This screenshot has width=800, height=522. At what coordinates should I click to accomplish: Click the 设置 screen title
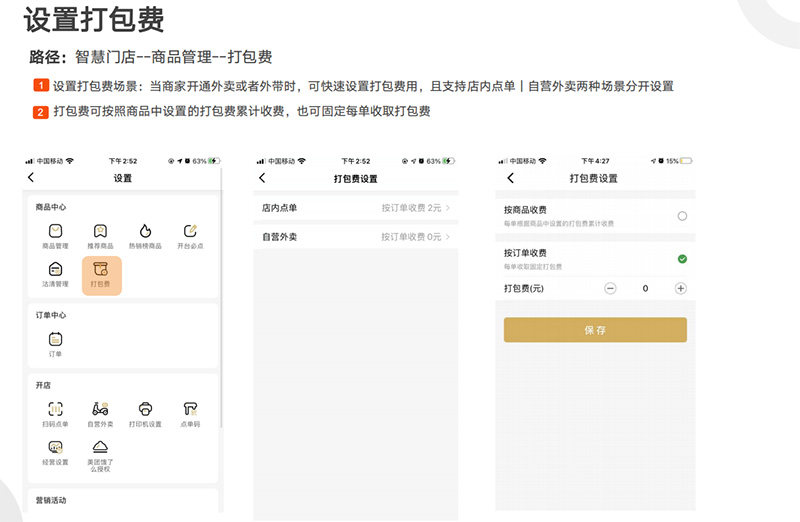(x=122, y=178)
